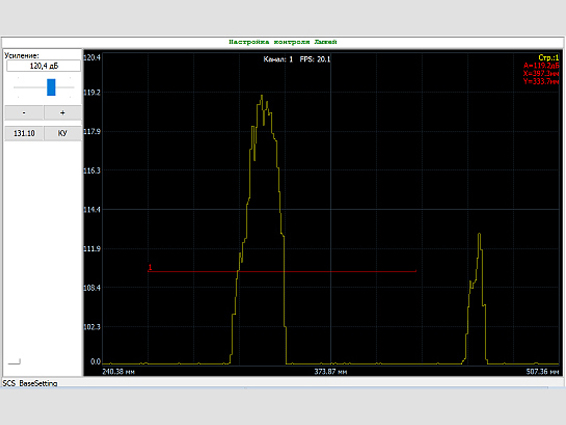The height and width of the screenshot is (425, 566).
Task: Move the blue gain slider handle
Action: click(51, 87)
